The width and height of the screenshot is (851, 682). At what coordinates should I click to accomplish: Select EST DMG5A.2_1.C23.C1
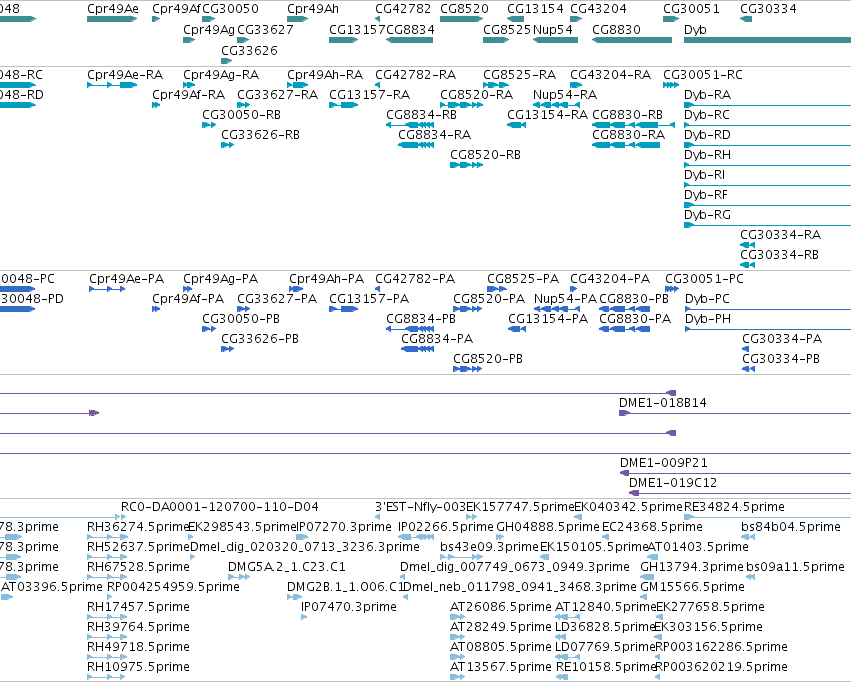pyautogui.click(x=239, y=577)
